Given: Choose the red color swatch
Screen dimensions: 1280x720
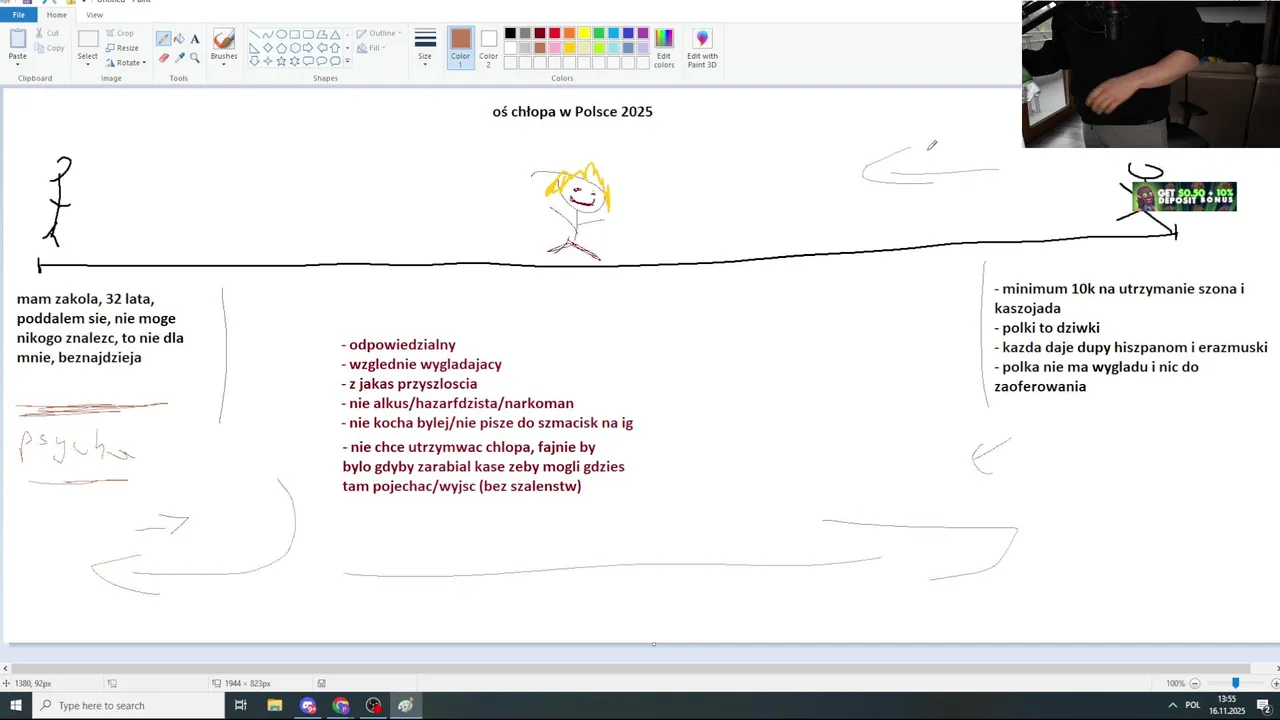Looking at the screenshot, I should [x=554, y=34].
